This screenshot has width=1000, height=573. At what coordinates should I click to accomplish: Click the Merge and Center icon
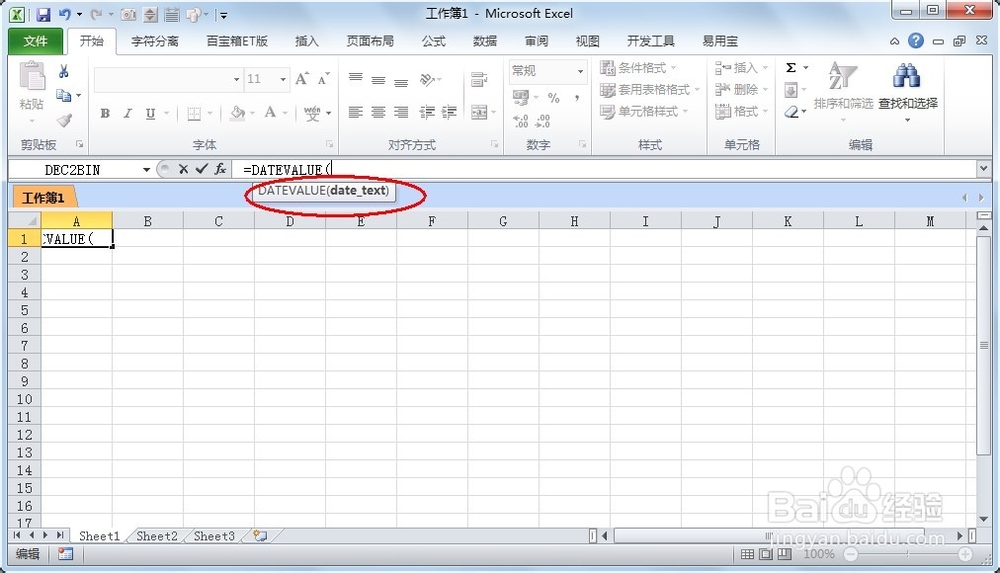pos(479,112)
